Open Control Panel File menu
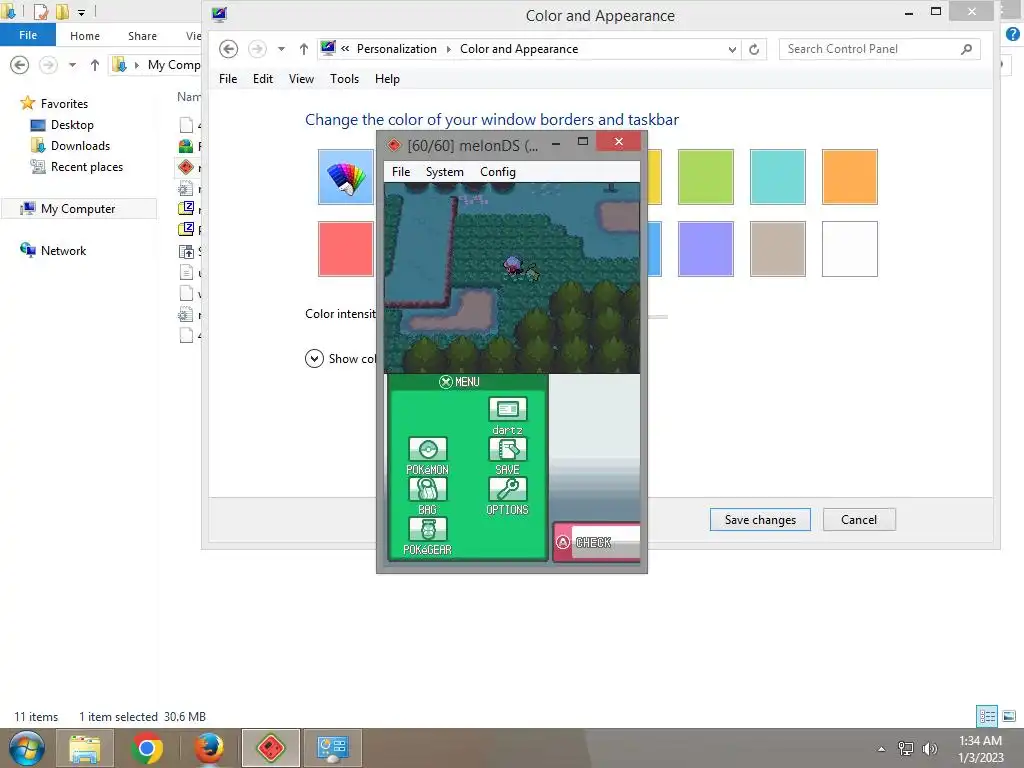Viewport: 1024px width, 768px height. point(228,79)
